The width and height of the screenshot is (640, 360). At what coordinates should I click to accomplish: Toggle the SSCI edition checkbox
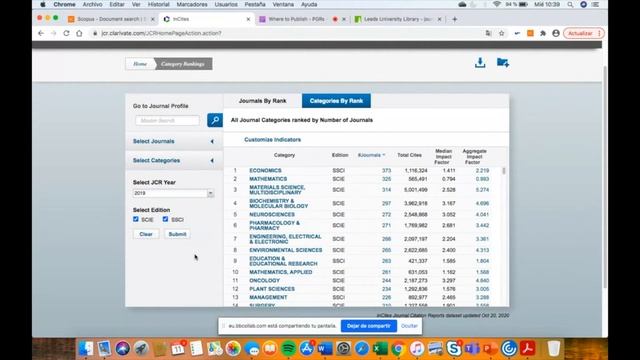point(165,219)
